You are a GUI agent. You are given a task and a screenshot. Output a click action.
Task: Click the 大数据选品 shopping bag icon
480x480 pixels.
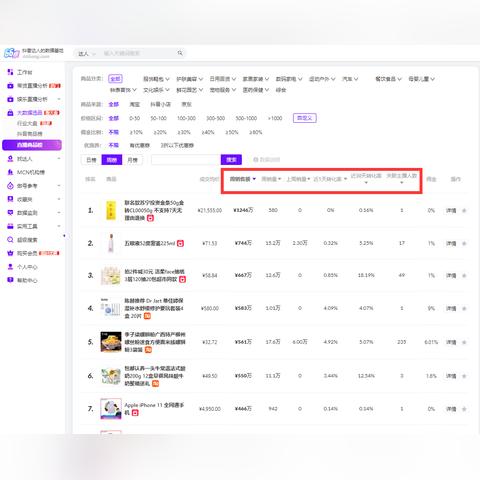(x=10, y=113)
